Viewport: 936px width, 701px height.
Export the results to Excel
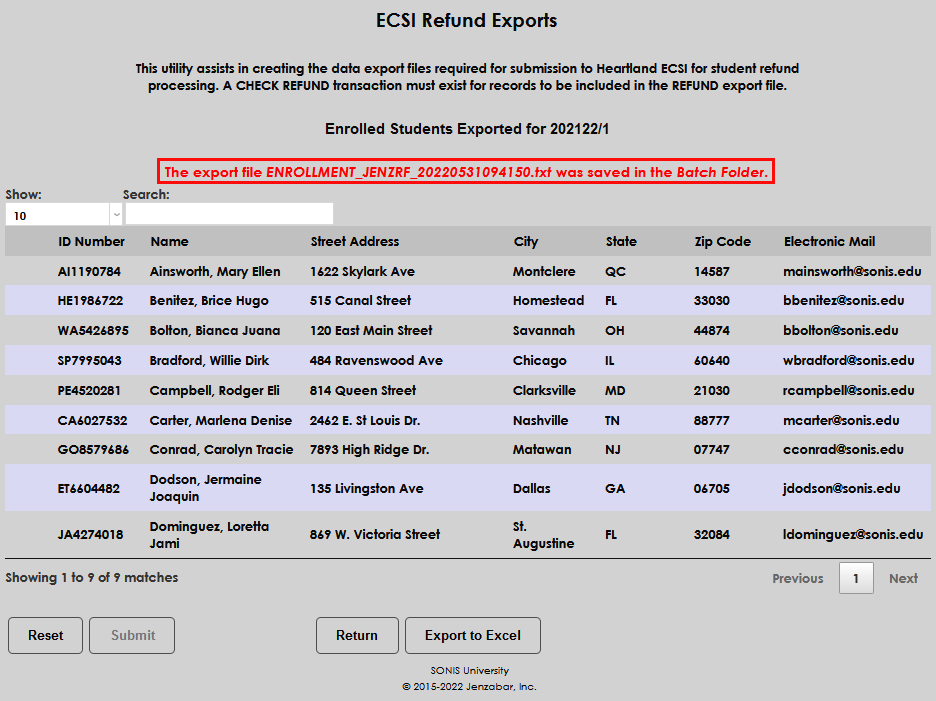tap(472, 635)
